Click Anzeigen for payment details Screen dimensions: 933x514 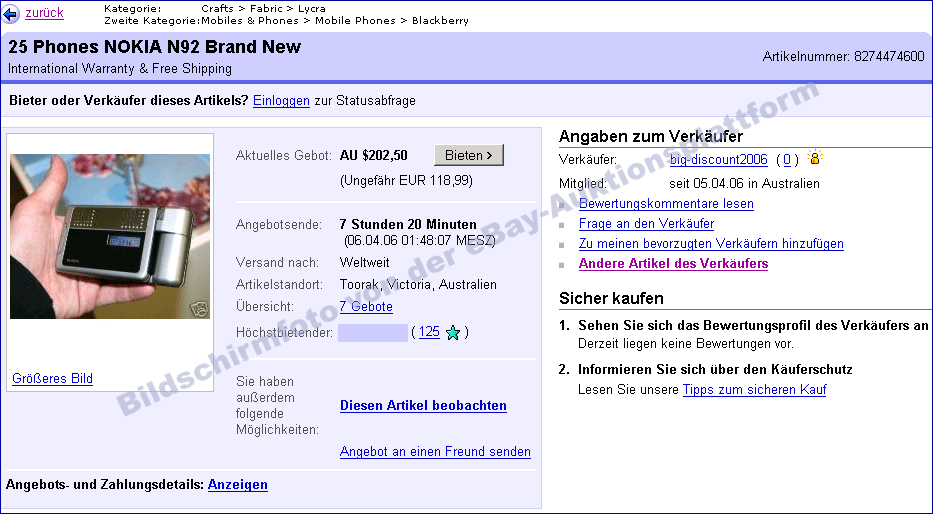point(237,484)
